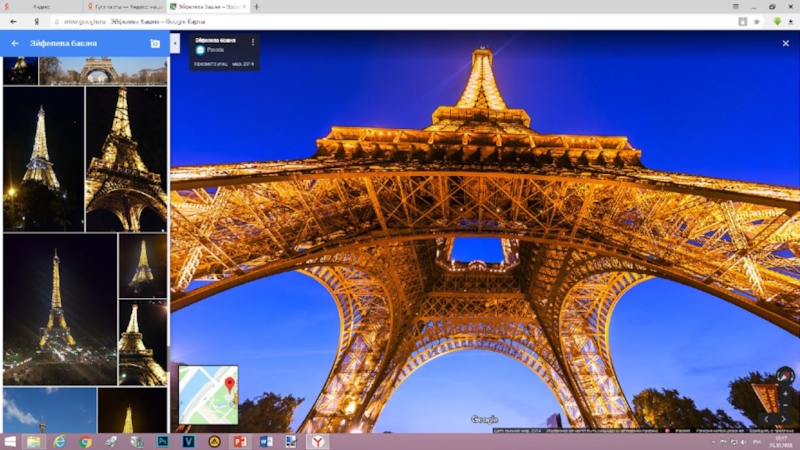Collapse the side photo panel
The width and height of the screenshot is (800, 450).
(x=175, y=44)
